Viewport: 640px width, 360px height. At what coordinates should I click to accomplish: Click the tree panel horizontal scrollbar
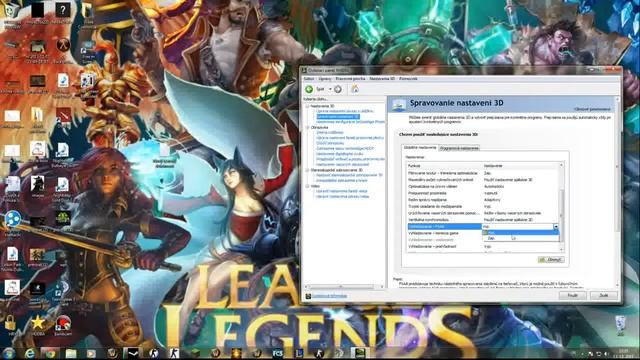click(342, 287)
